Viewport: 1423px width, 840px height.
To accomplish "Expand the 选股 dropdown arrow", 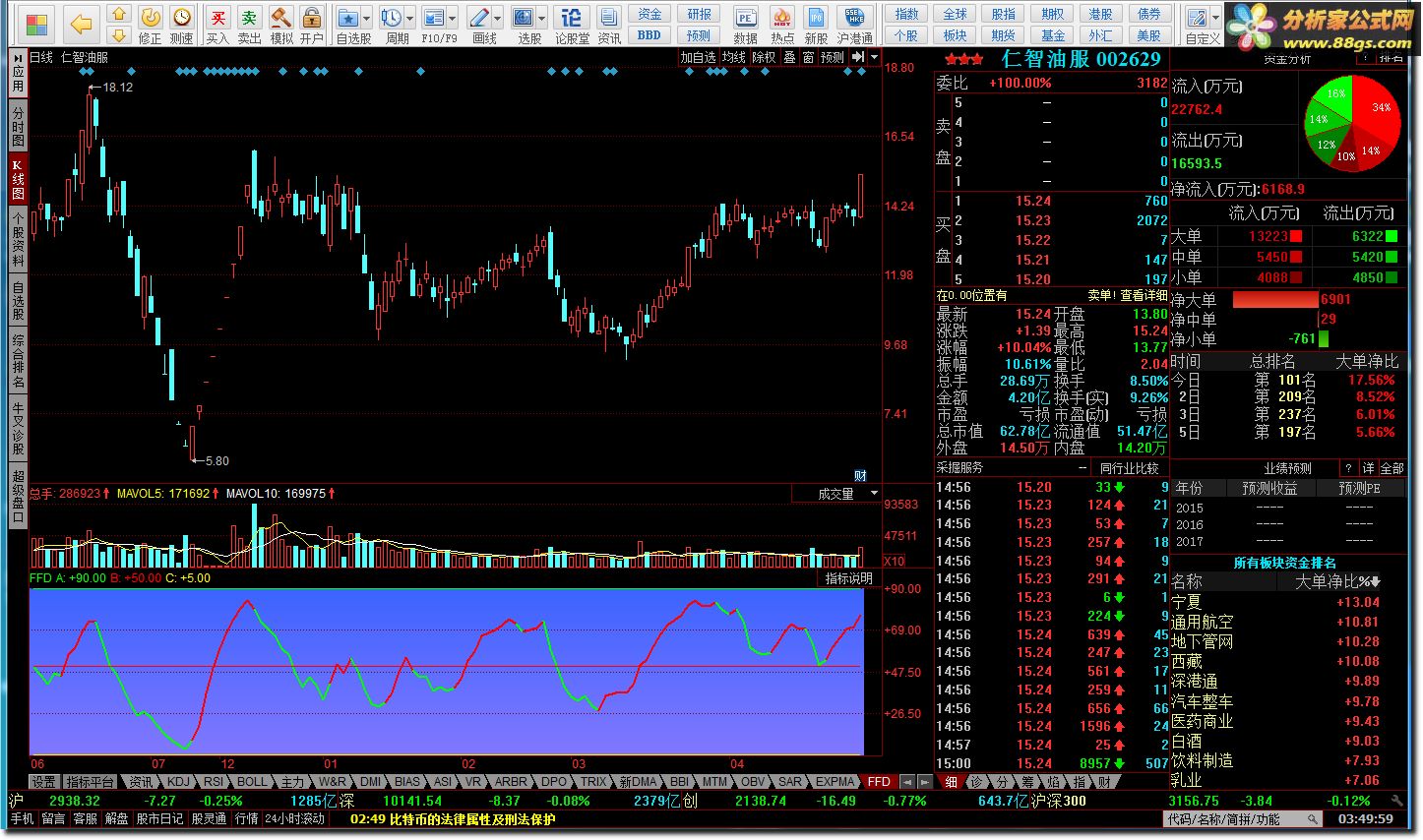I will (542, 19).
